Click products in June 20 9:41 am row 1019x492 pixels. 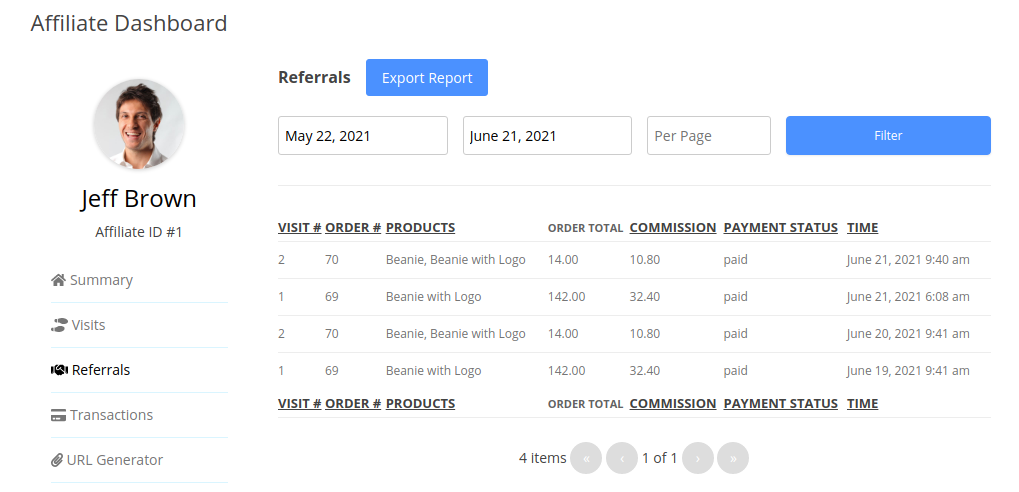coord(456,334)
